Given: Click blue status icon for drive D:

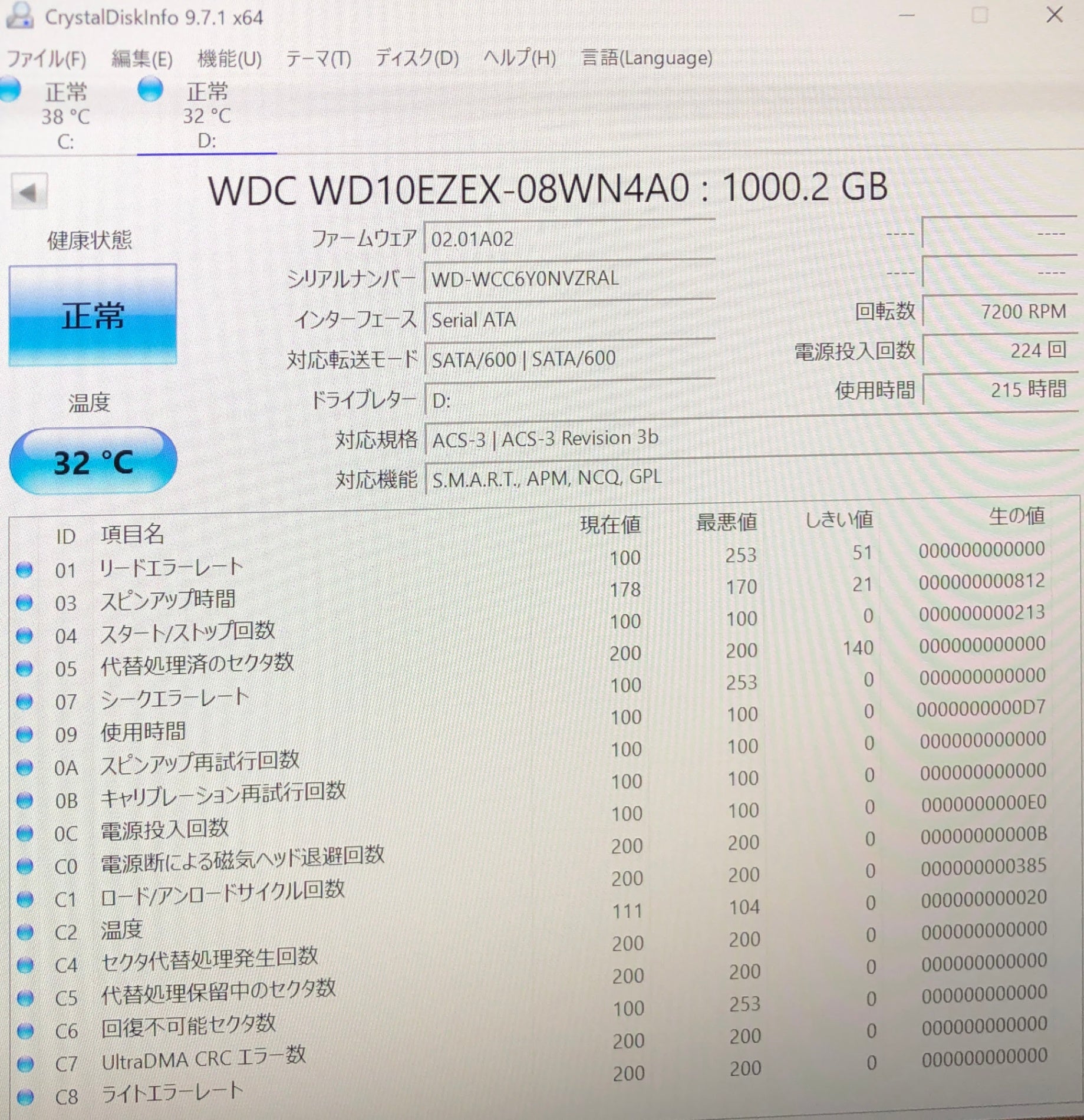Looking at the screenshot, I should (150, 90).
